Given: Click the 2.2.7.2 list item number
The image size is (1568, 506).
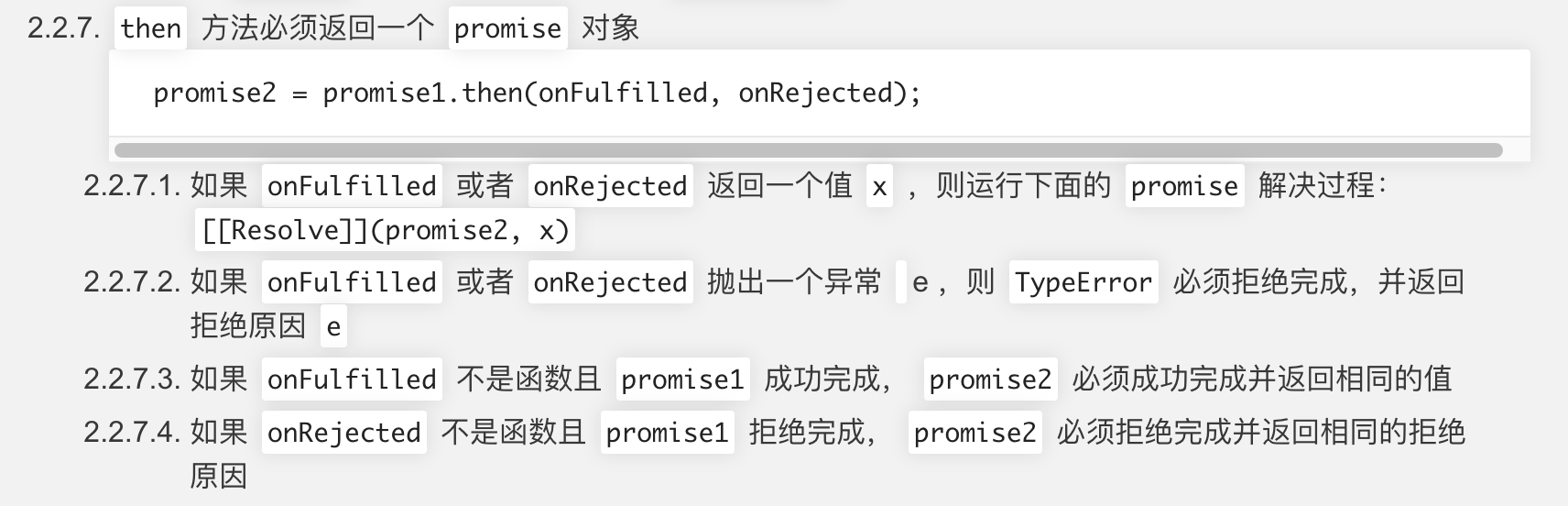Looking at the screenshot, I should 132,281.
